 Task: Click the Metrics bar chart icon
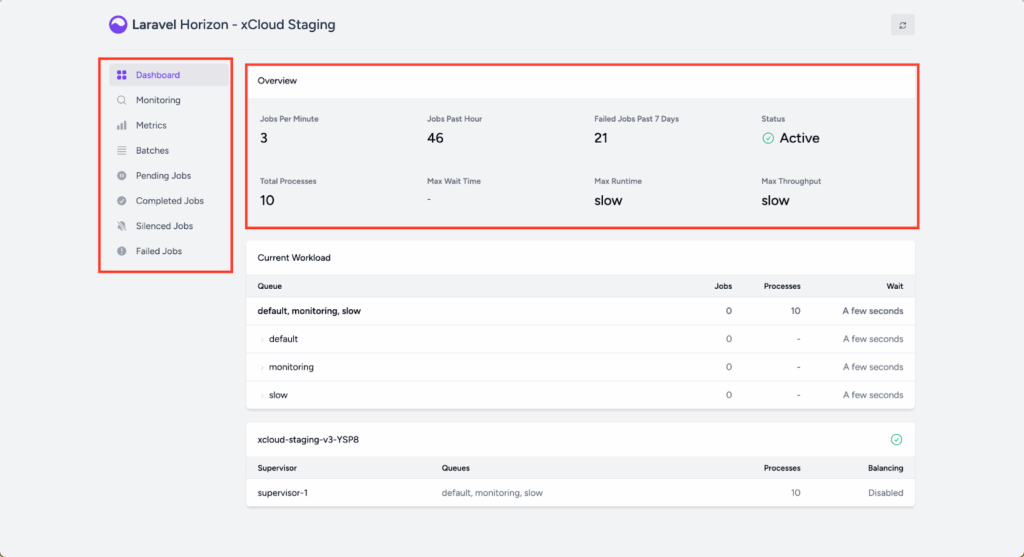click(122, 126)
